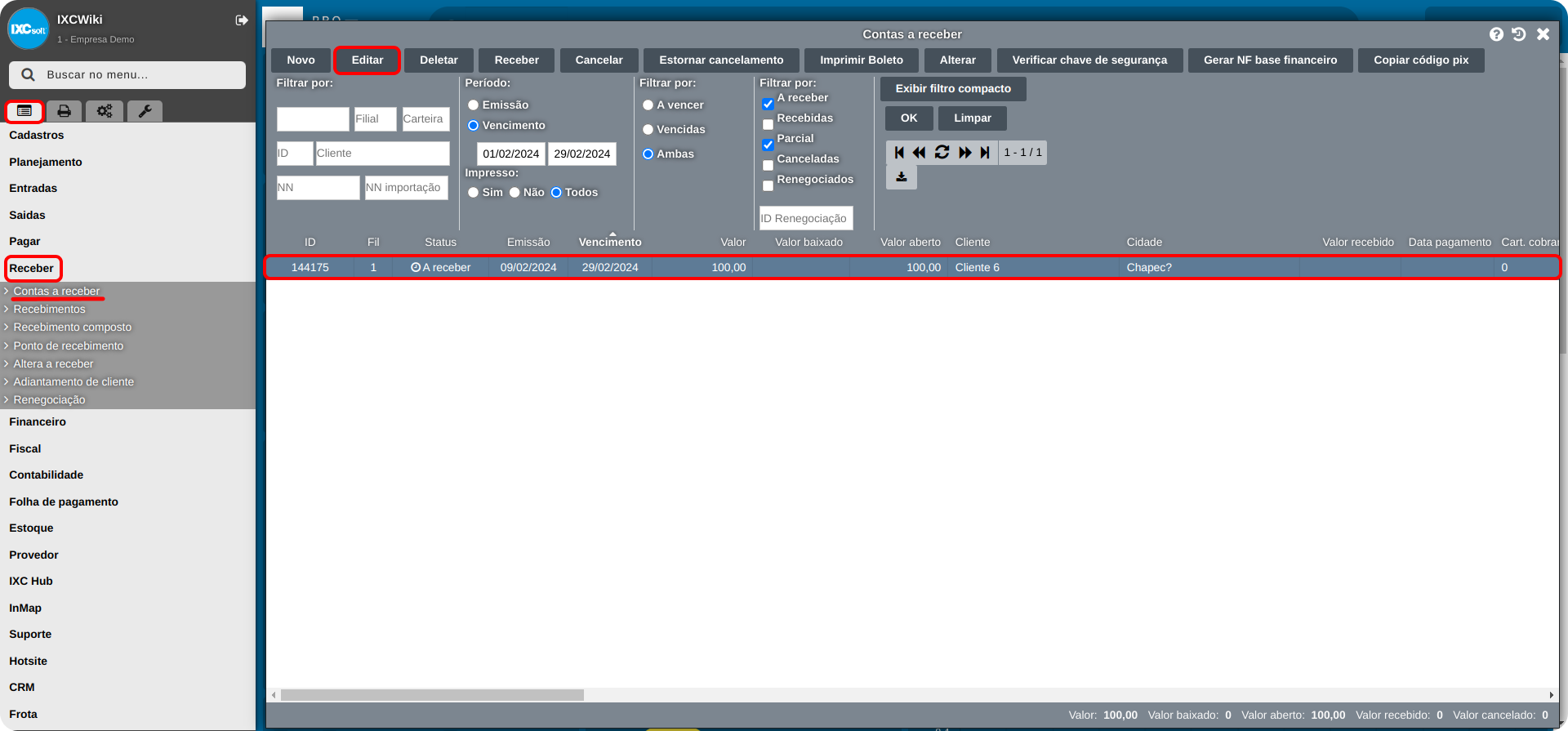Click Imprimir Boleto button
The height and width of the screenshot is (731, 1568).
pos(862,60)
